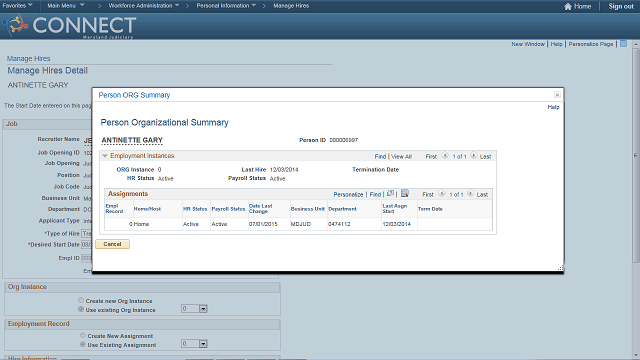The image size is (640, 360).
Task: Click department cell 0474112
Action: point(339,224)
